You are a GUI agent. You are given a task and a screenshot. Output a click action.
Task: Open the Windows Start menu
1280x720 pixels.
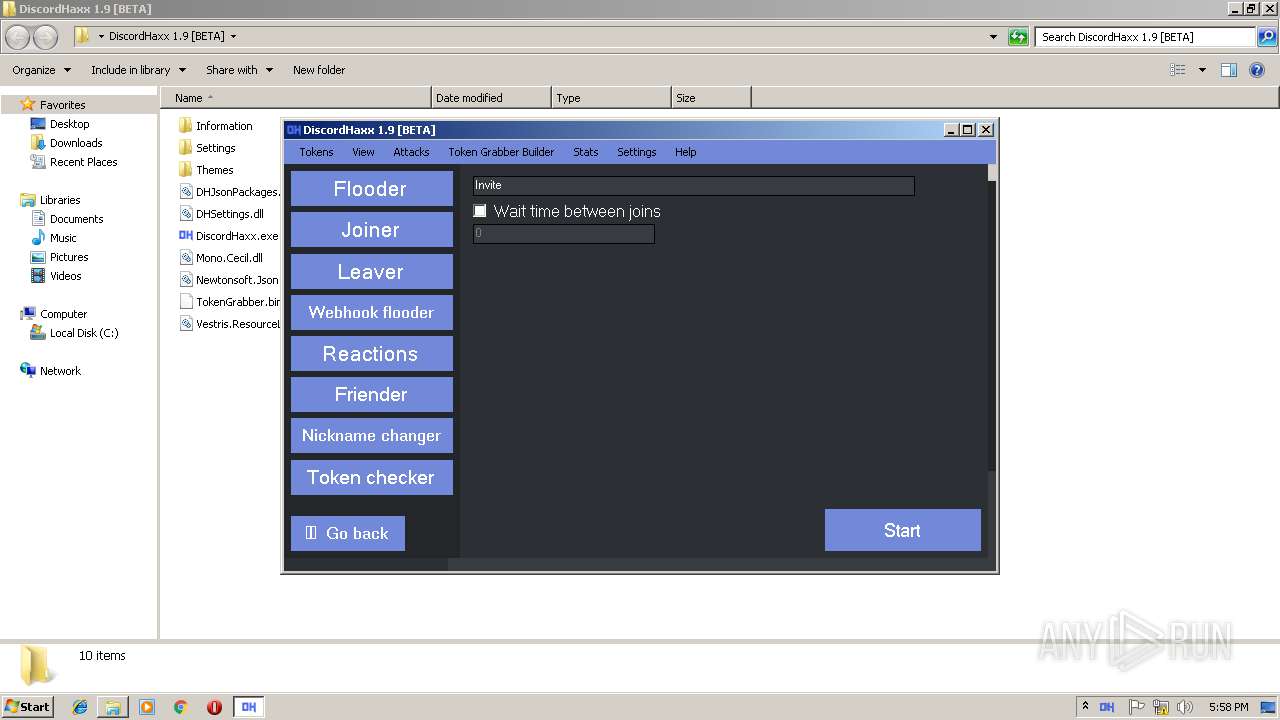27,707
